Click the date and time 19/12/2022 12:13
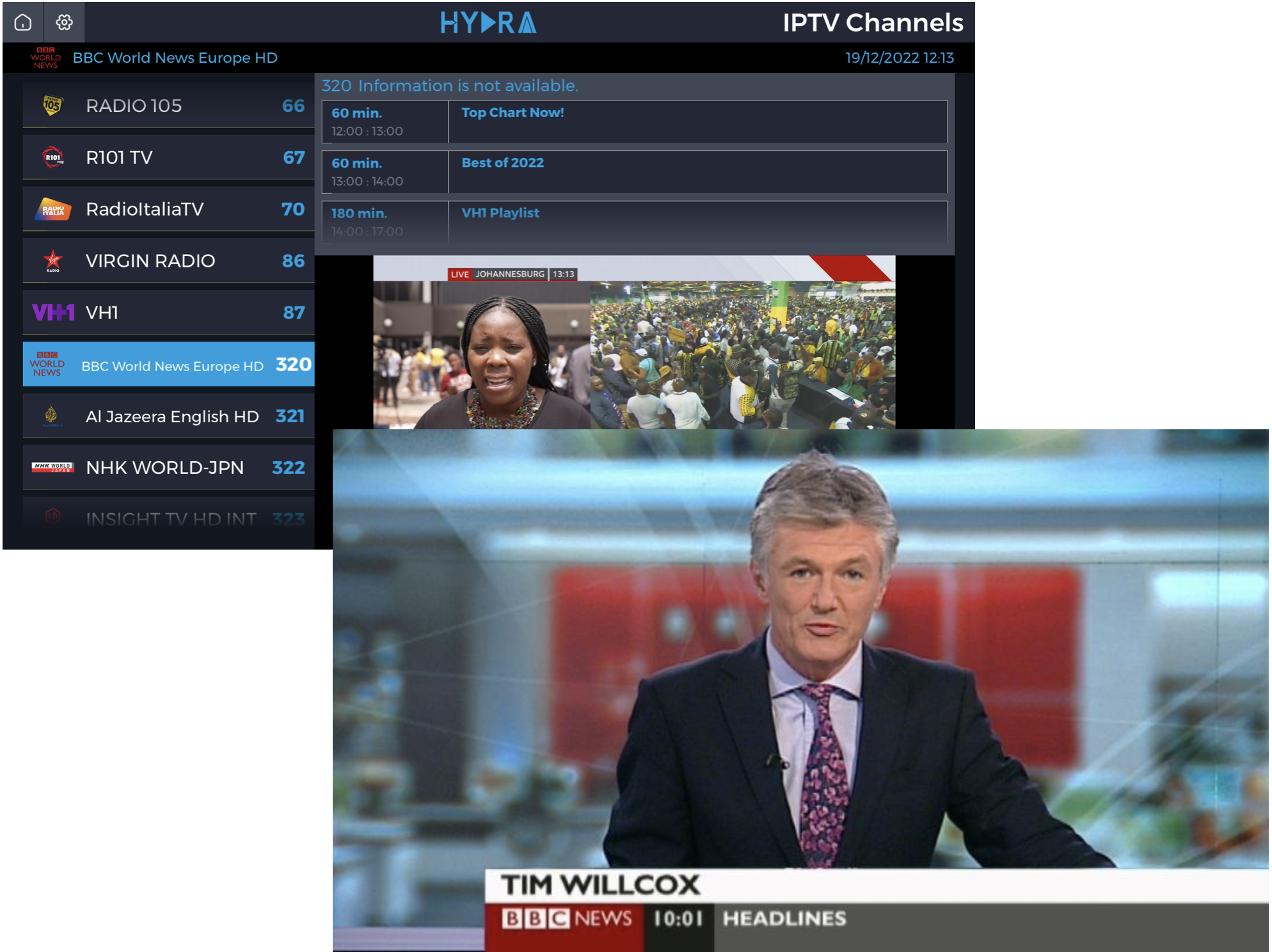The height and width of the screenshot is (952, 1272). (x=900, y=58)
